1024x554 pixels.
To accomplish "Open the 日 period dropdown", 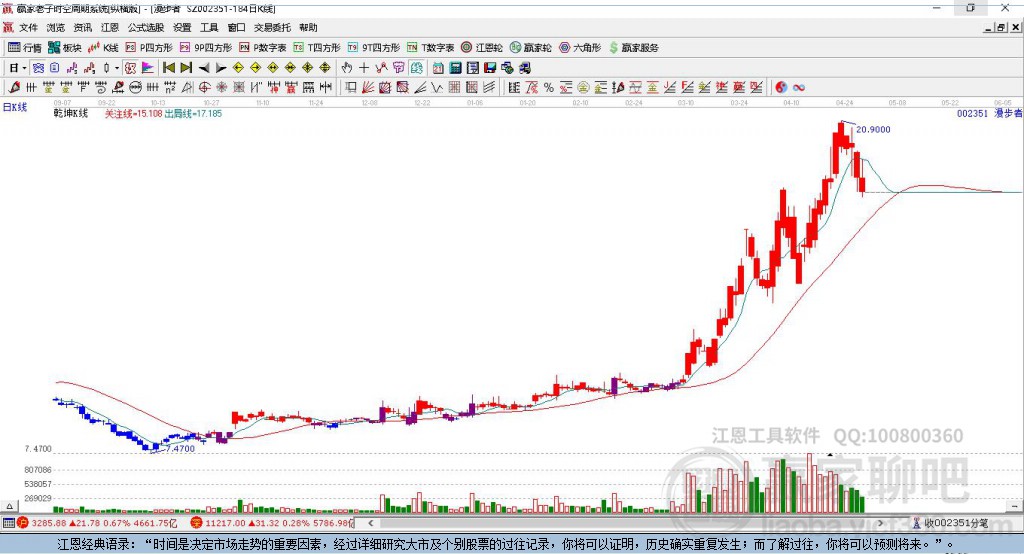I will [x=18, y=68].
